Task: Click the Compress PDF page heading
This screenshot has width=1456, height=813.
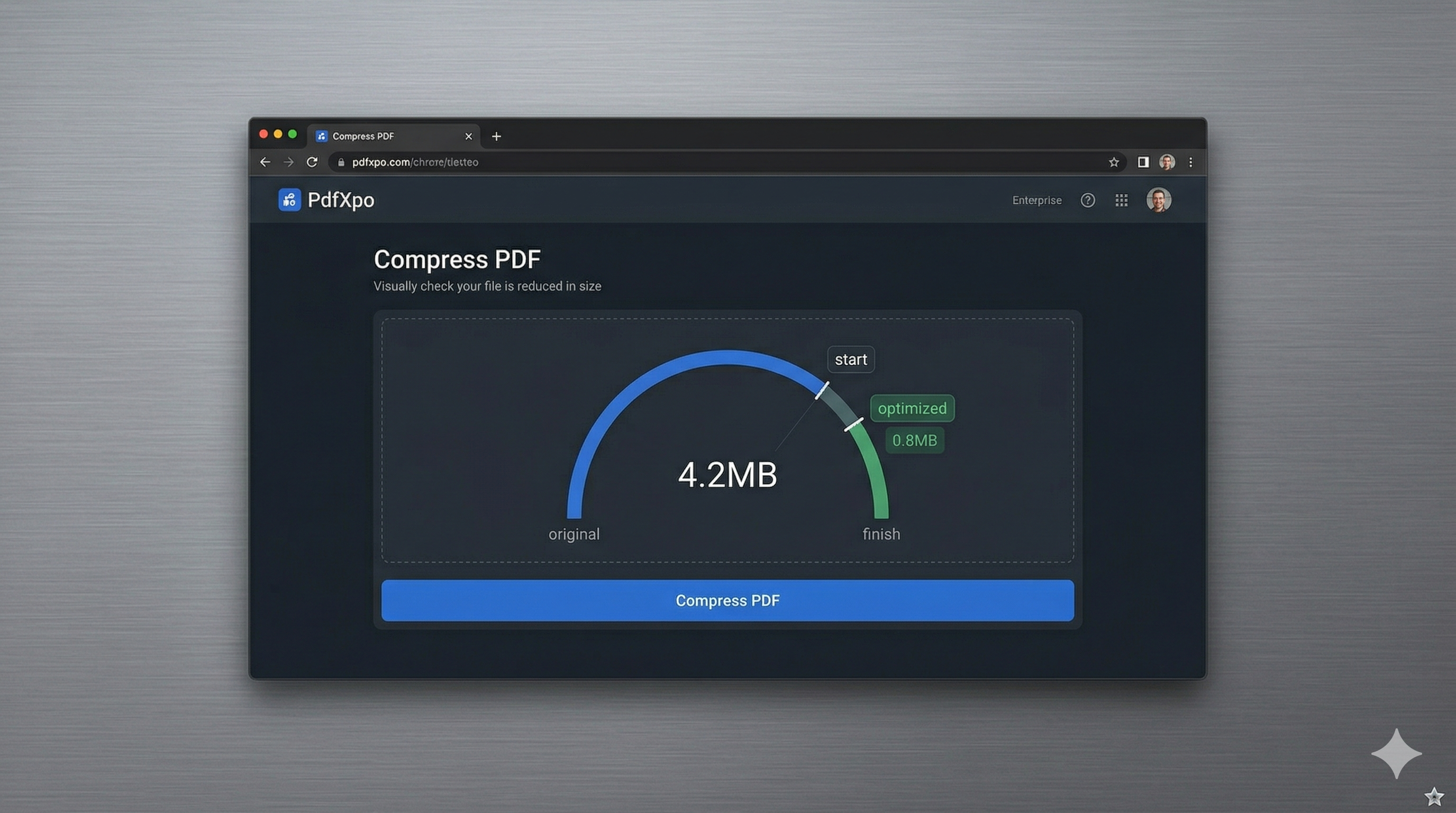Action: pyautogui.click(x=457, y=259)
